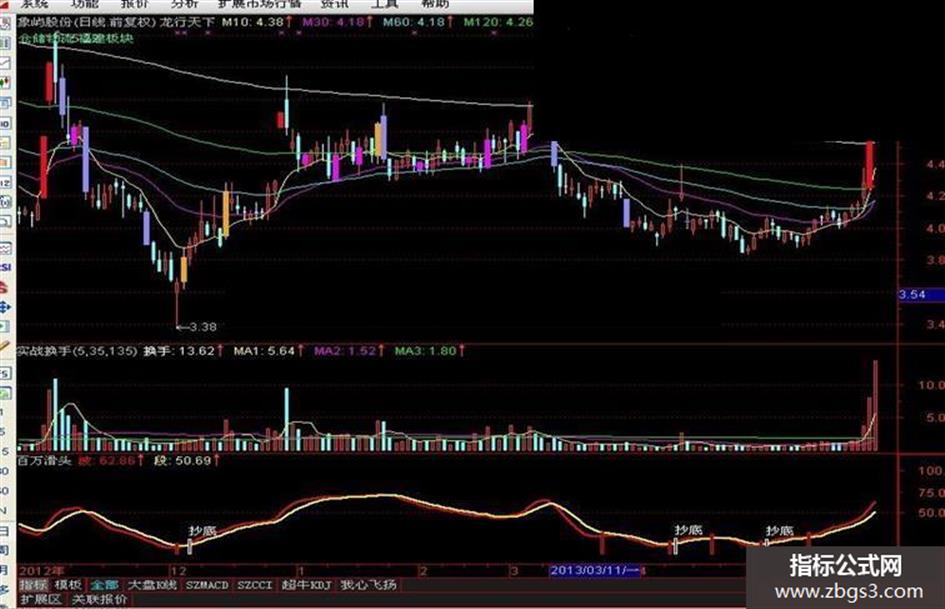Image resolution: width=945 pixels, height=609 pixels.
Task: Open the 工具 menu
Action: pyautogui.click(x=385, y=4)
